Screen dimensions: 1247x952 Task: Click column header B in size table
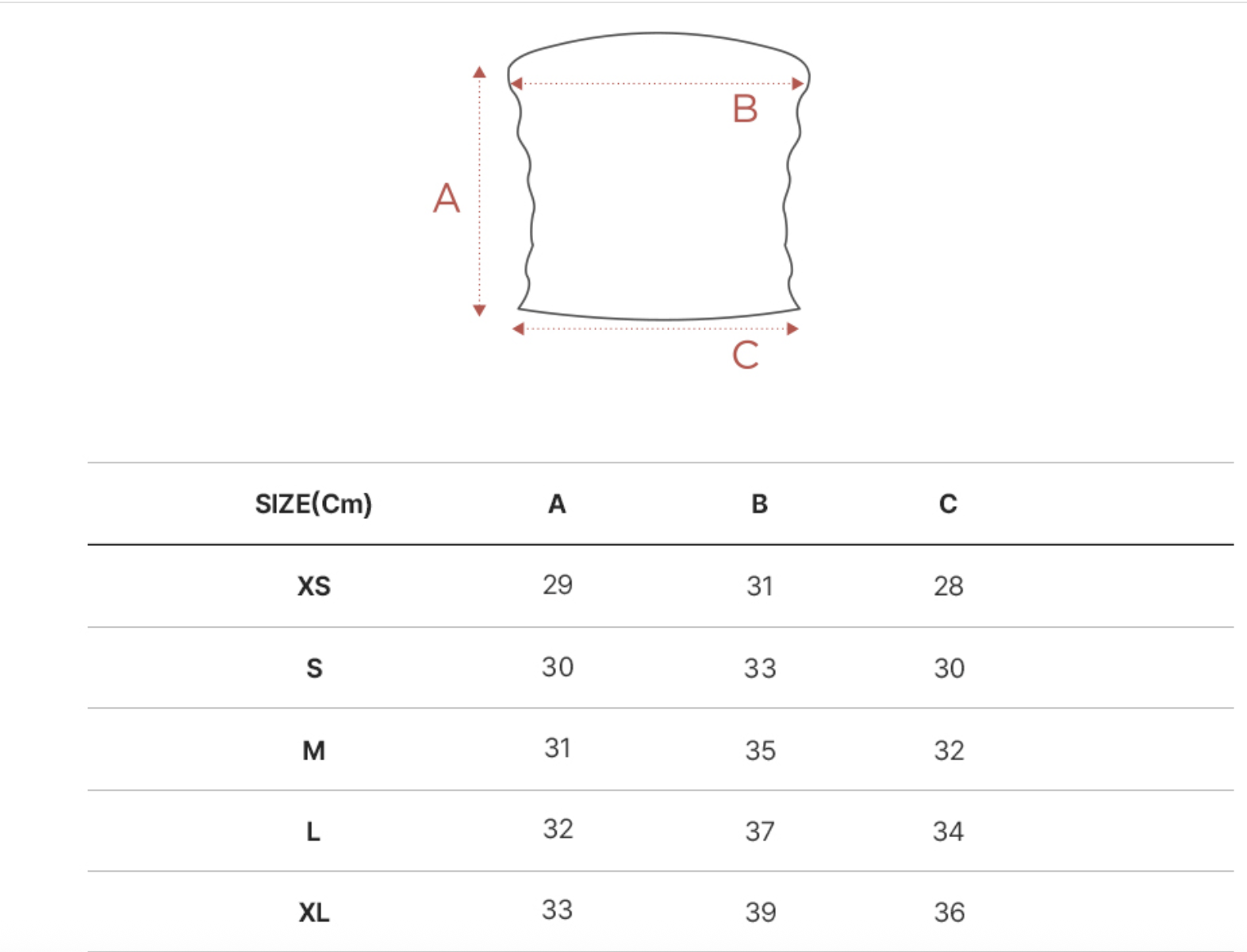coord(759,504)
